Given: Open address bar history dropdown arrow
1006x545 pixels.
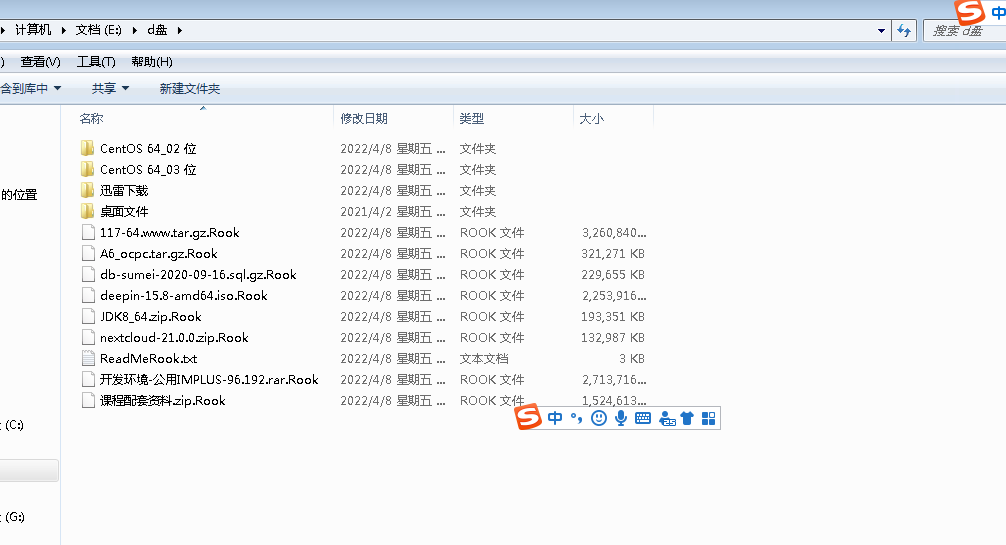Looking at the screenshot, I should [881, 30].
